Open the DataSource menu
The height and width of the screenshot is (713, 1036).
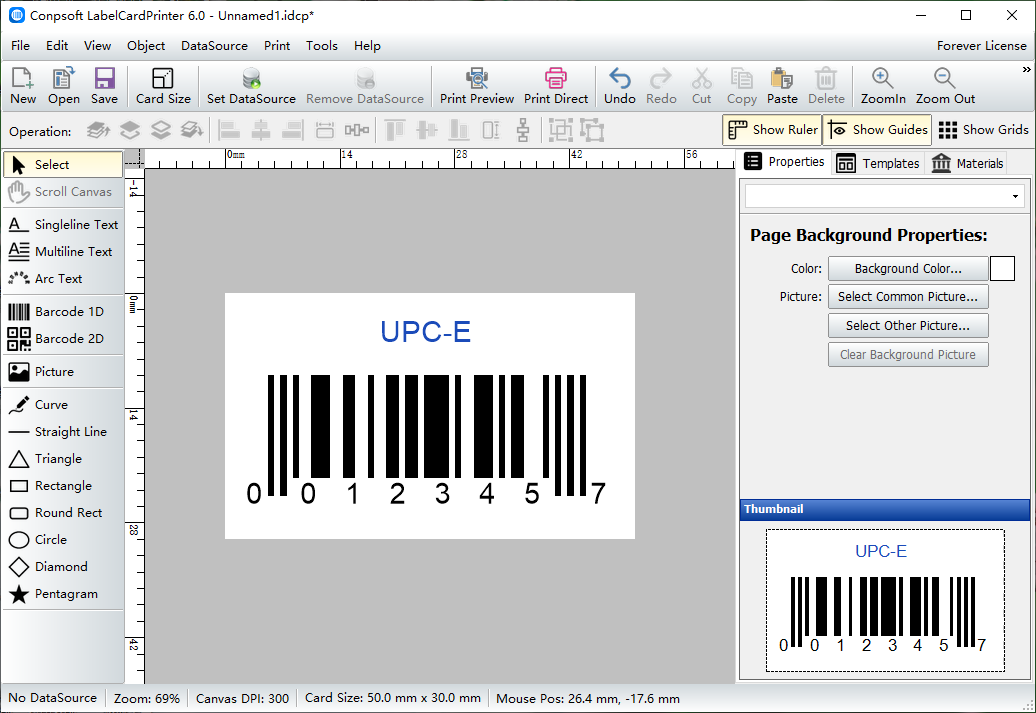pos(214,46)
